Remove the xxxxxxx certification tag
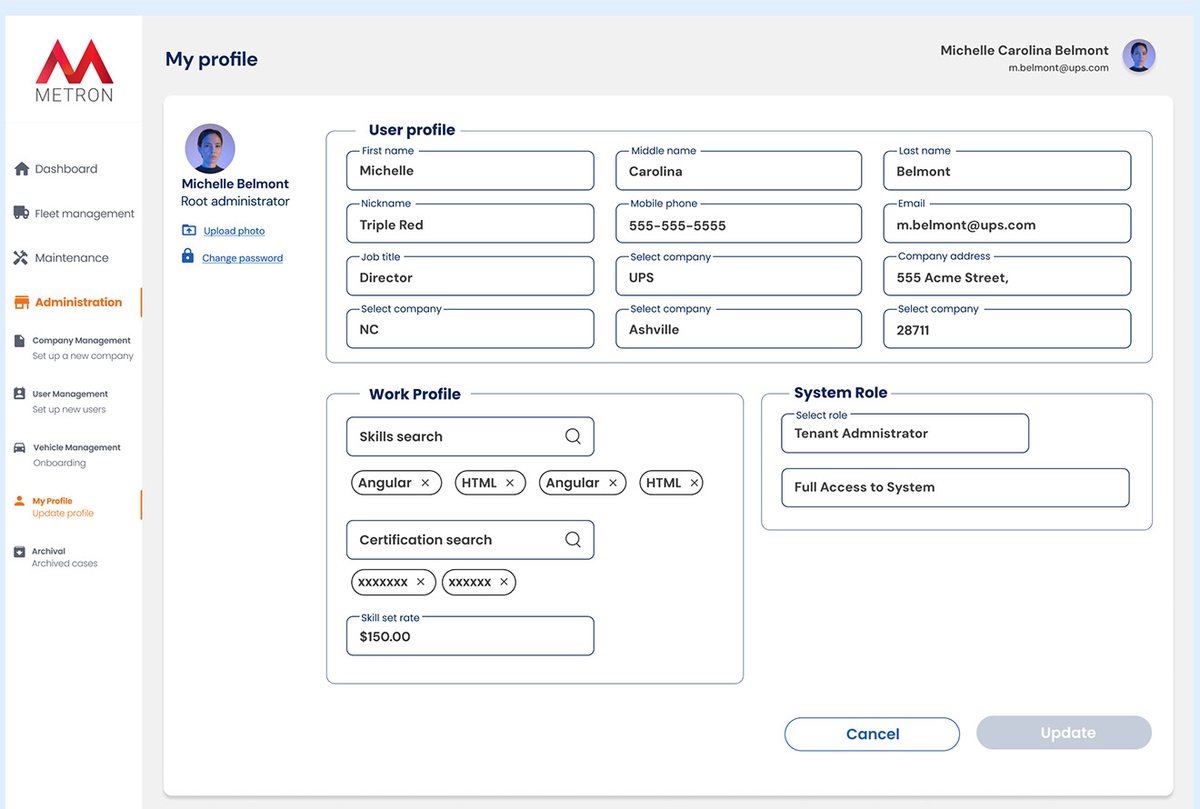Screen dimensions: 1200x809 (420, 582)
